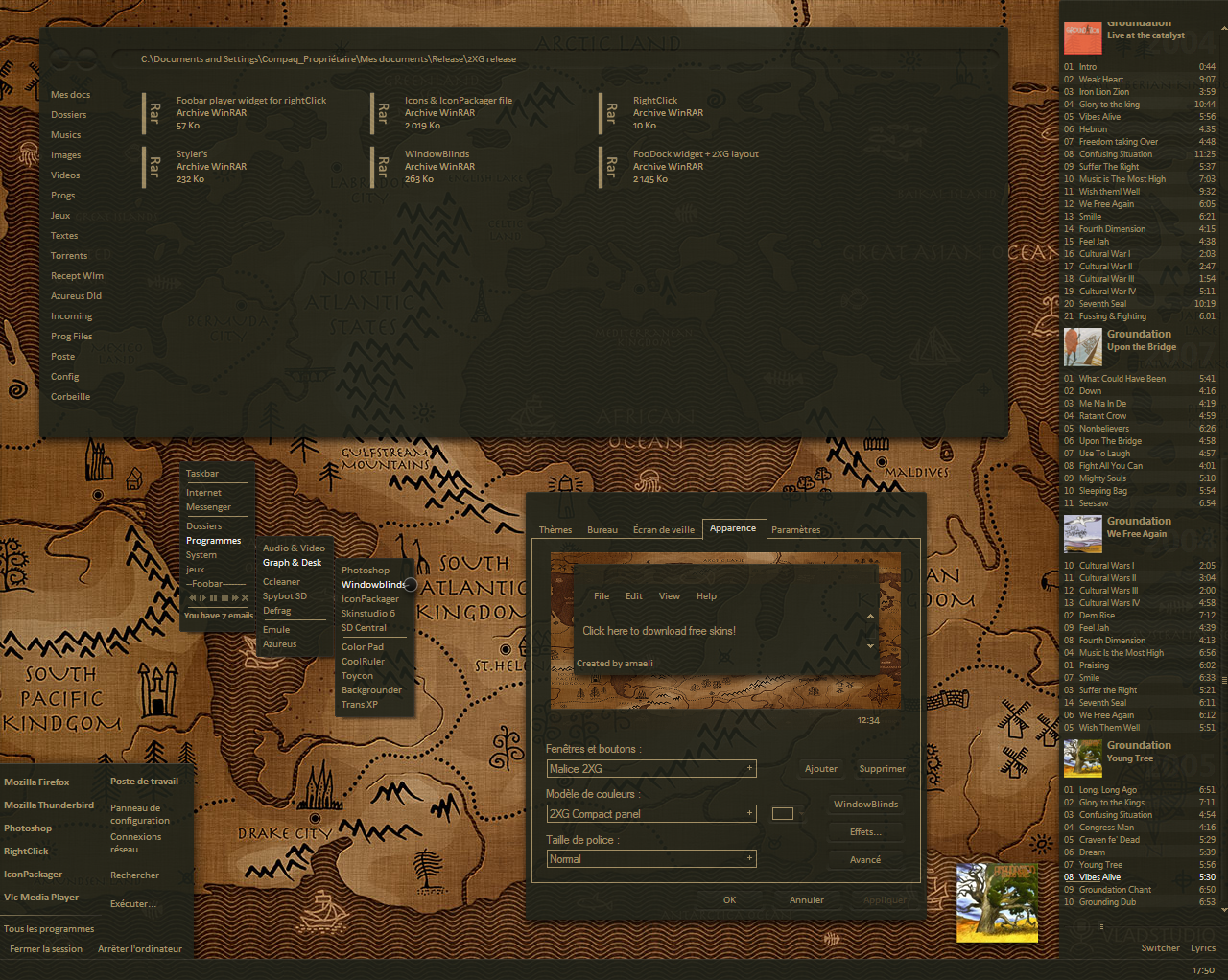1228x980 pixels.
Task: Launch Mozilla Firefox from the start menu
Action: (36, 782)
